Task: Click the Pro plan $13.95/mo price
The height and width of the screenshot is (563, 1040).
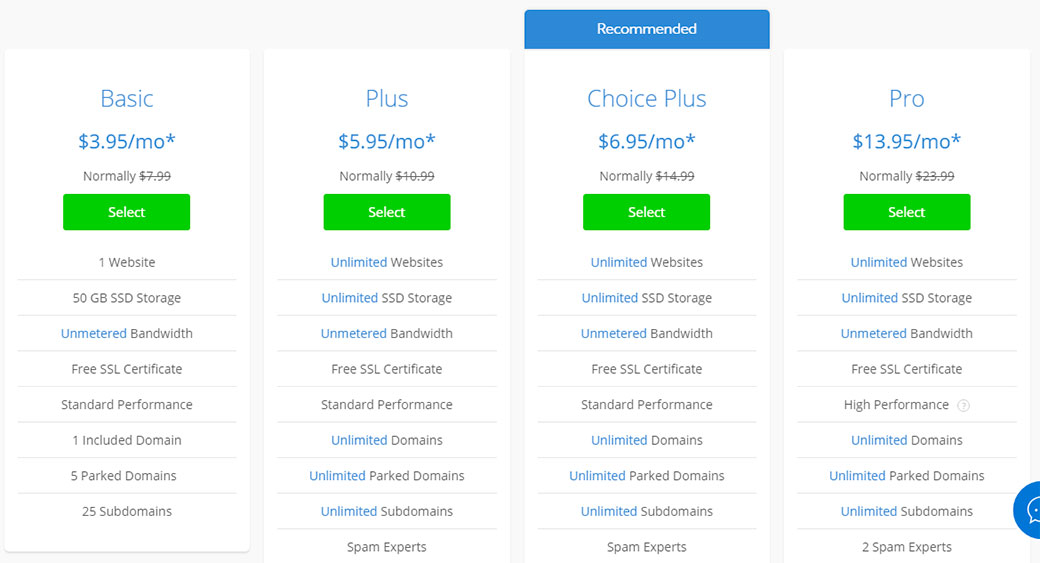Action: 906,142
